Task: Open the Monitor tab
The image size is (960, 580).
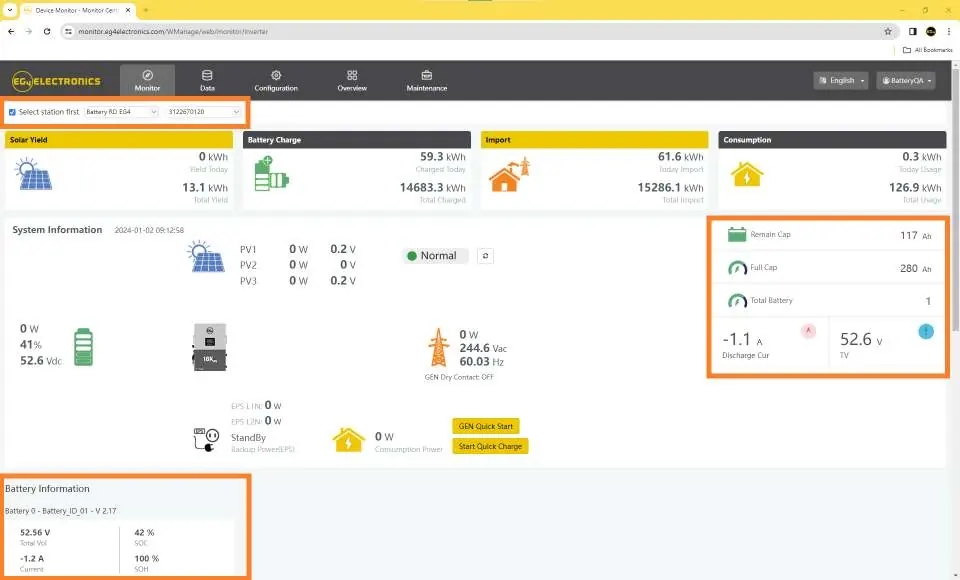Action: 147,80
